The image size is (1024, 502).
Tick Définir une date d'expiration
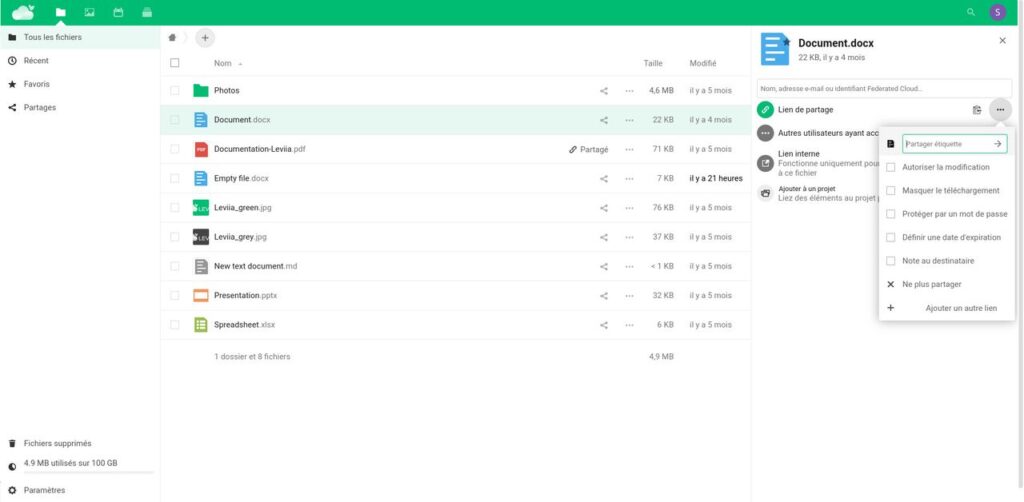tap(890, 238)
